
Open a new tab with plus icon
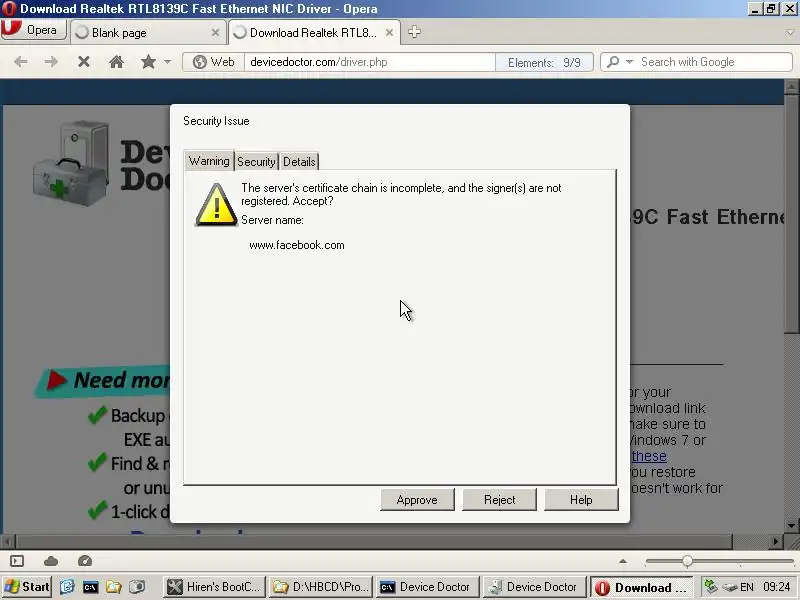click(414, 32)
